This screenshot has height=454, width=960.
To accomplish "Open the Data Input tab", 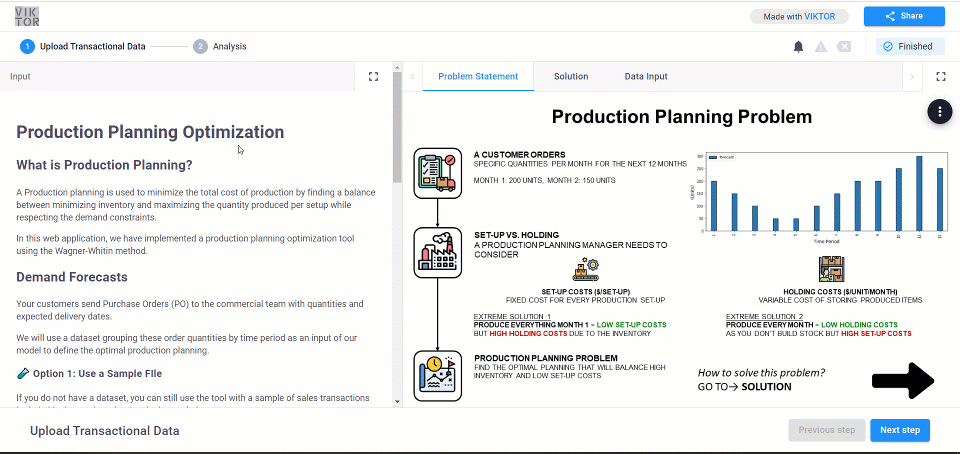I will point(646,76).
